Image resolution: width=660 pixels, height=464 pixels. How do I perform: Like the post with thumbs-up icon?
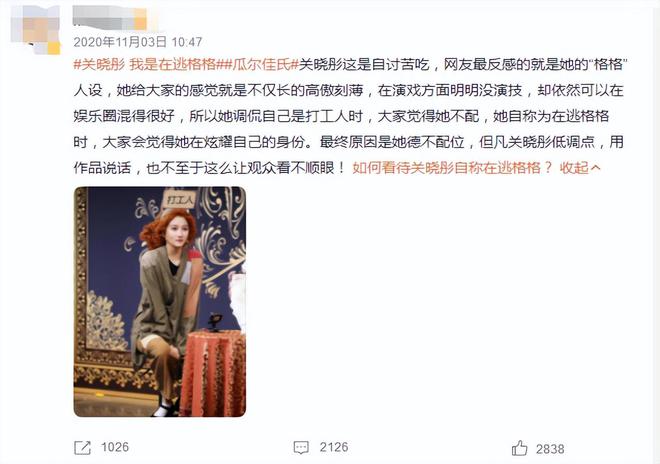[x=519, y=448]
